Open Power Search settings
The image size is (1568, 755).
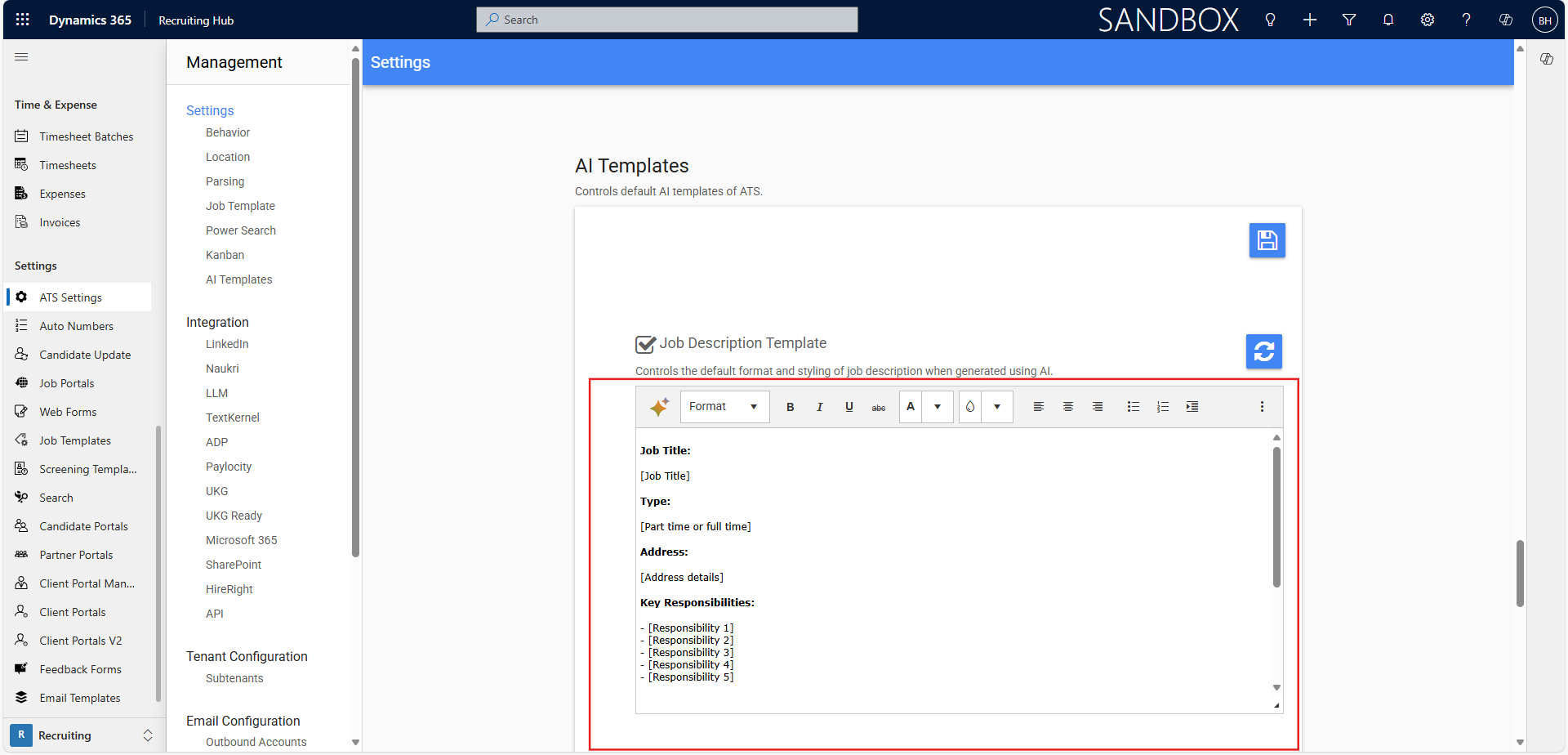pos(241,230)
